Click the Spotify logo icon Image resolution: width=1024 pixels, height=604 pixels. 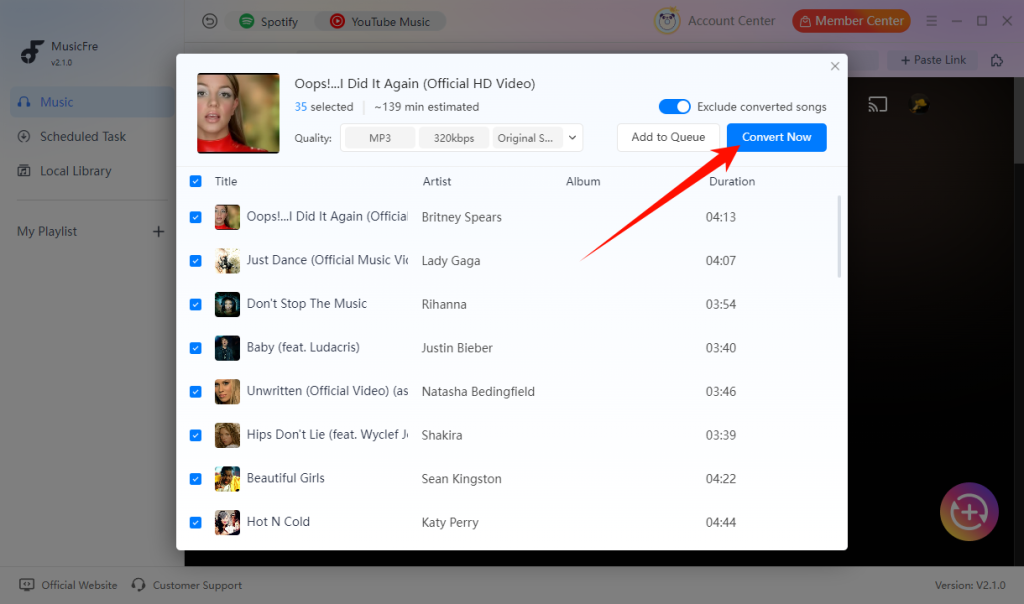(246, 21)
